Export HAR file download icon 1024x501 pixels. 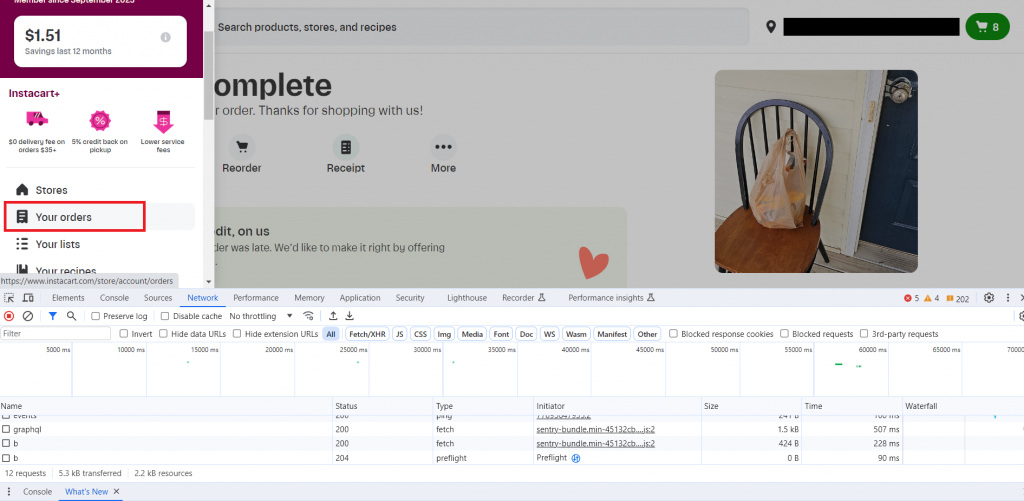pos(349,316)
